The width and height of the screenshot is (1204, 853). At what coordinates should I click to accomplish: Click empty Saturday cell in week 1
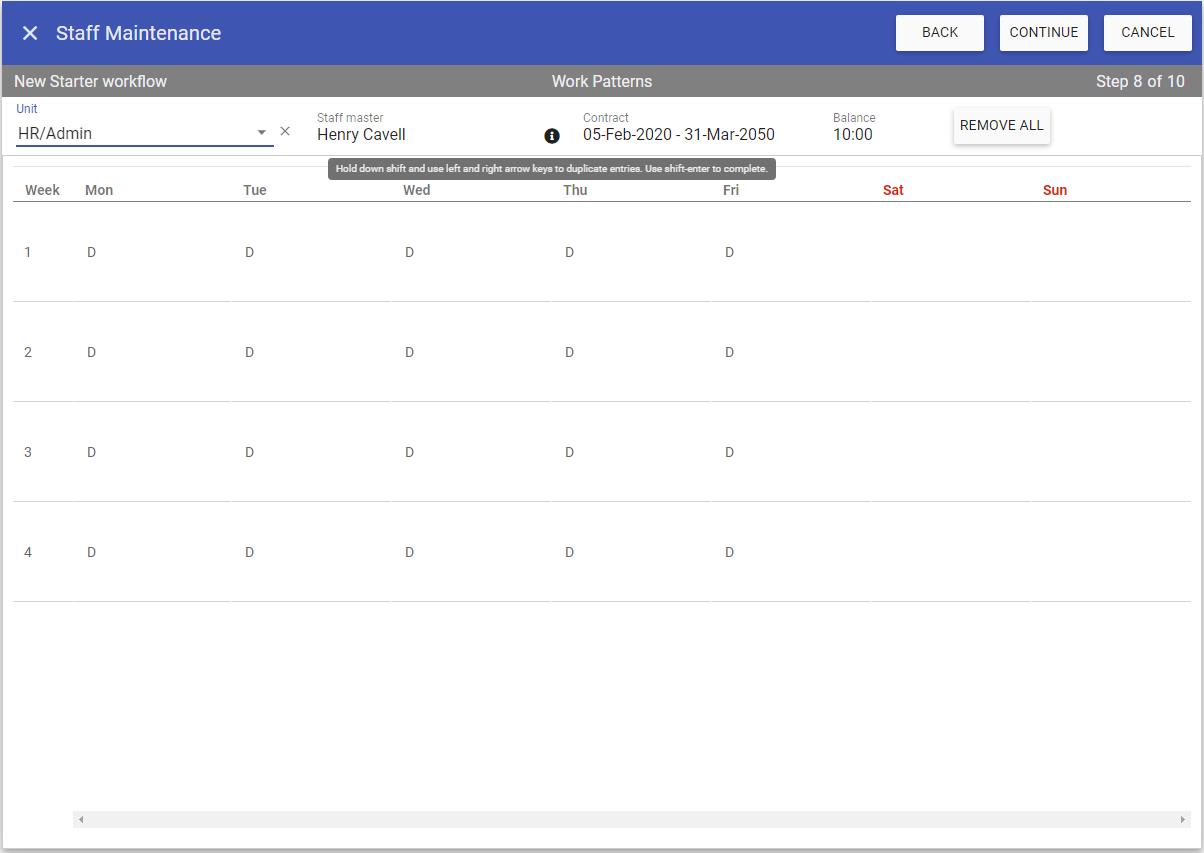coord(950,252)
